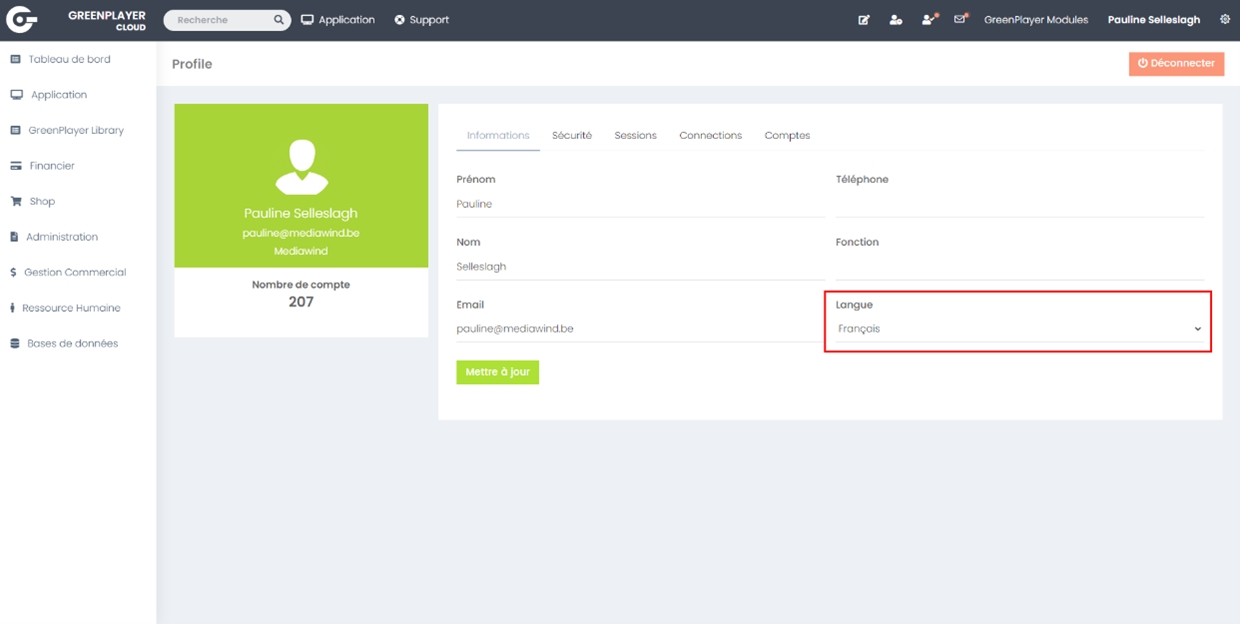This screenshot has width=1240, height=624.
Task: Open the Langue dropdown
Action: pyautogui.click(x=1018, y=329)
